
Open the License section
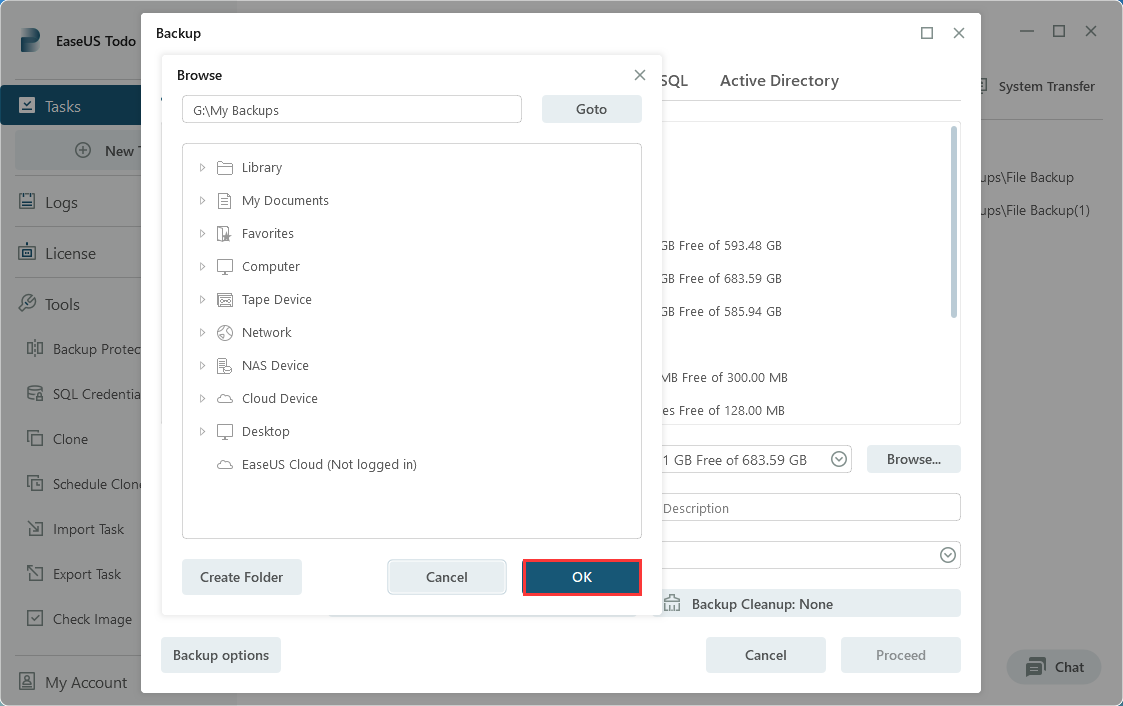70,252
